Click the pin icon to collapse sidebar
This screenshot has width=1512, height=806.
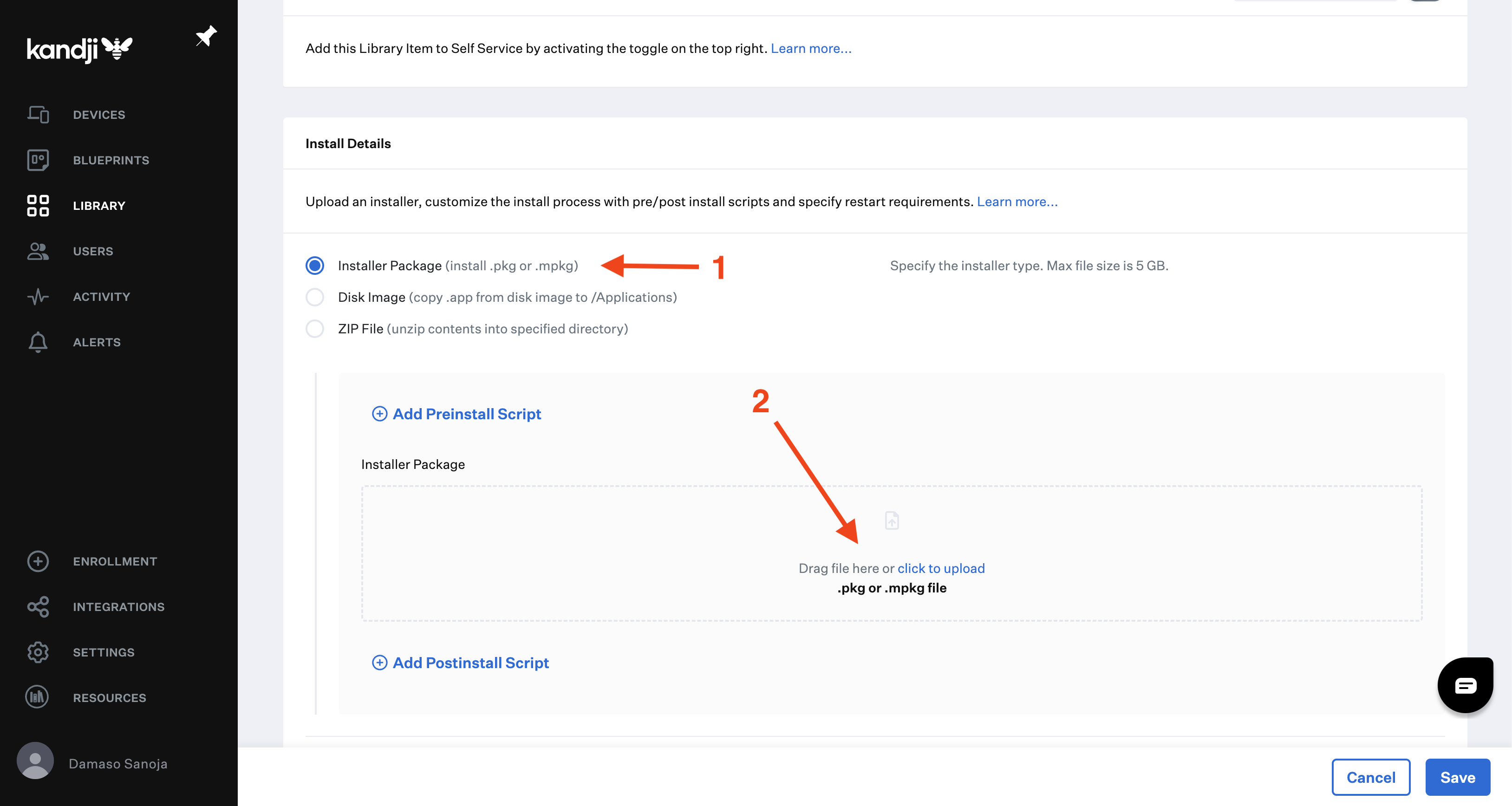205,36
